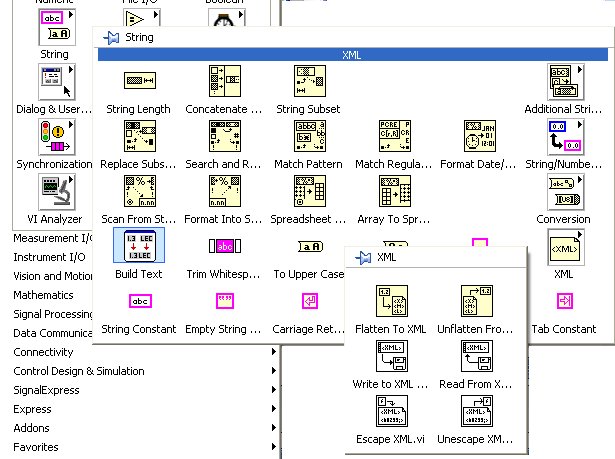Pin the XML palette with thumbtack

(x=363, y=258)
